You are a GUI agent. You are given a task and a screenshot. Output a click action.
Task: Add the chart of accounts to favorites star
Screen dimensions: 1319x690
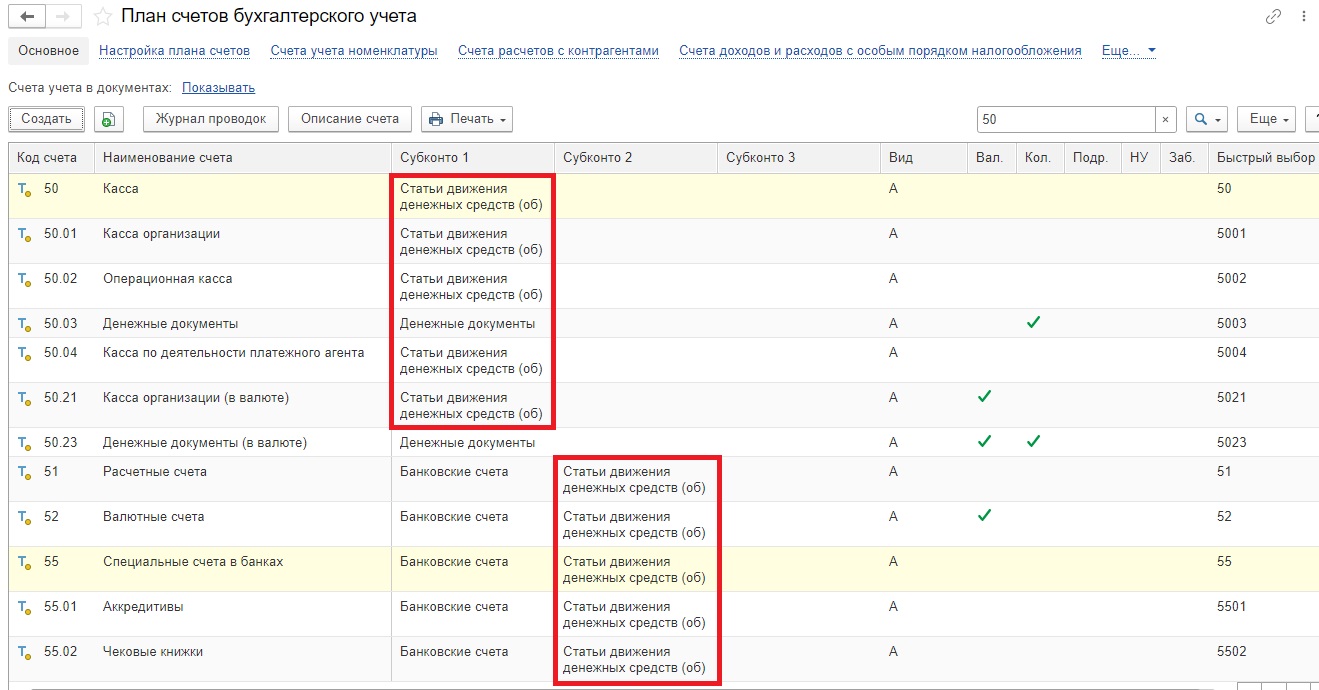click(103, 17)
